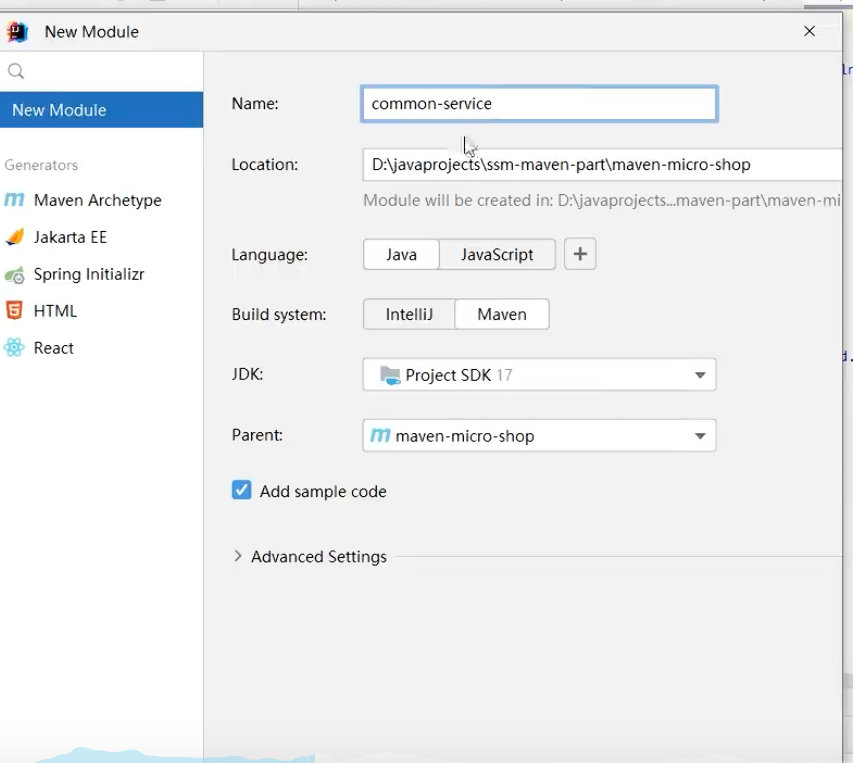Click the IntelliJ IDEA logo in title bar
Viewport: 853px width, 763px height.
tap(17, 32)
